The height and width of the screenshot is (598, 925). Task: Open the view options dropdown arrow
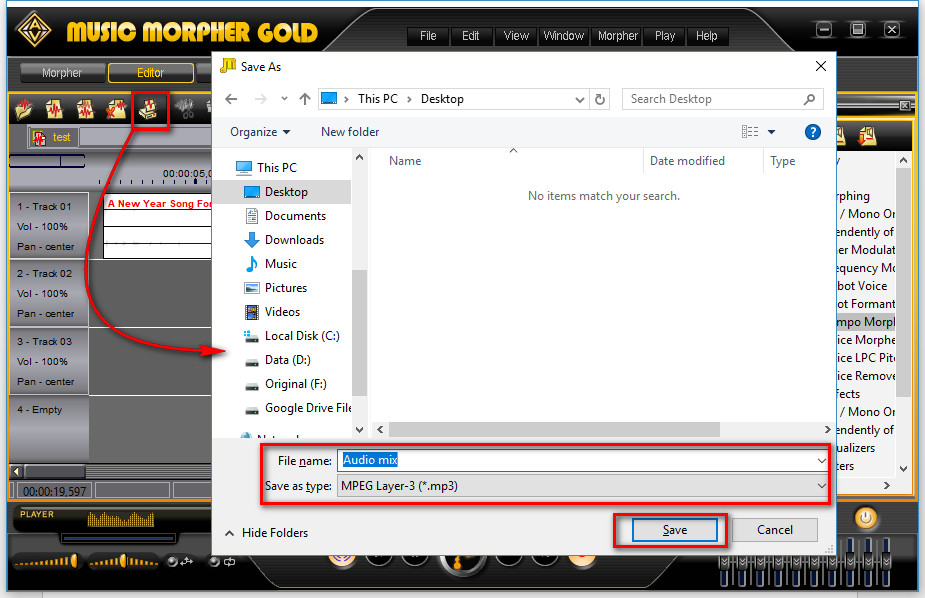coord(771,132)
